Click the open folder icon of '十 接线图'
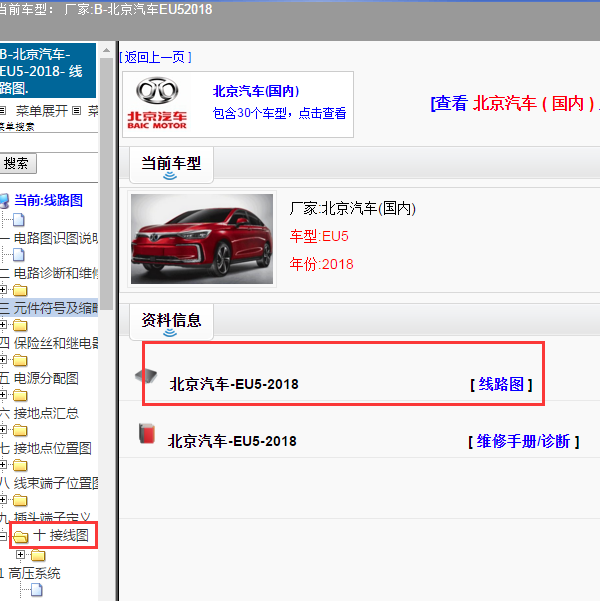 tap(21, 536)
